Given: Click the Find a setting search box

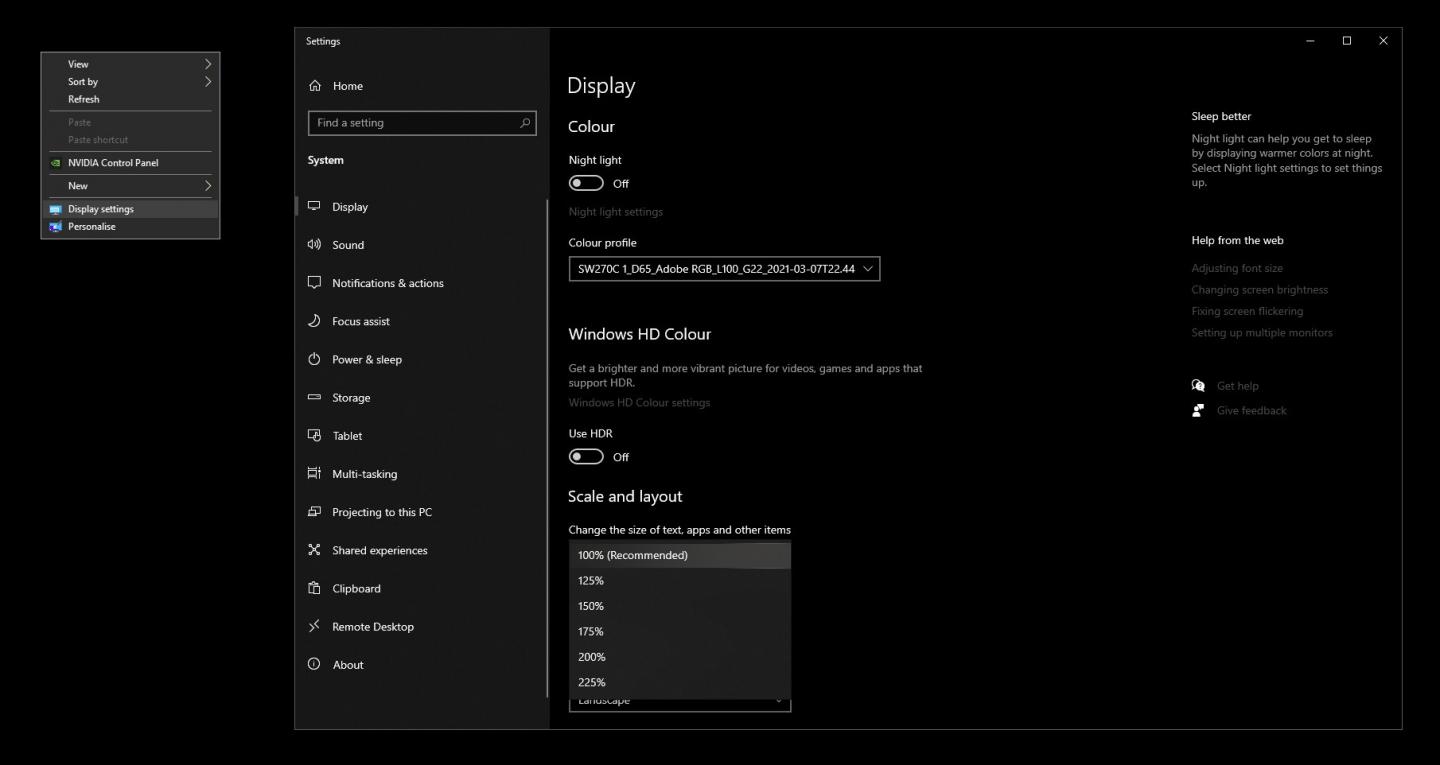Looking at the screenshot, I should point(415,123).
